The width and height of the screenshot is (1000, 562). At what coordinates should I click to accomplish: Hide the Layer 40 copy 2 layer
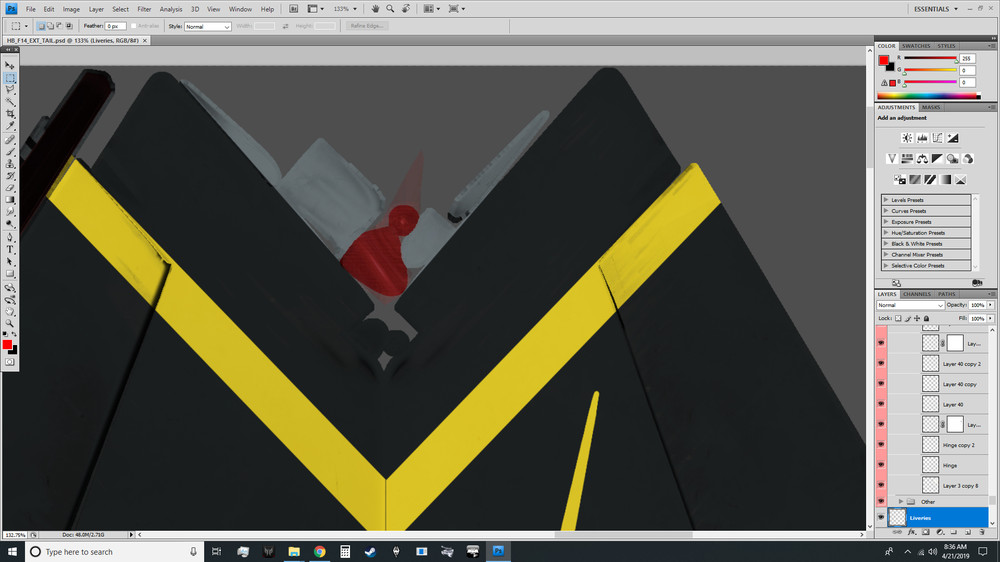[881, 364]
